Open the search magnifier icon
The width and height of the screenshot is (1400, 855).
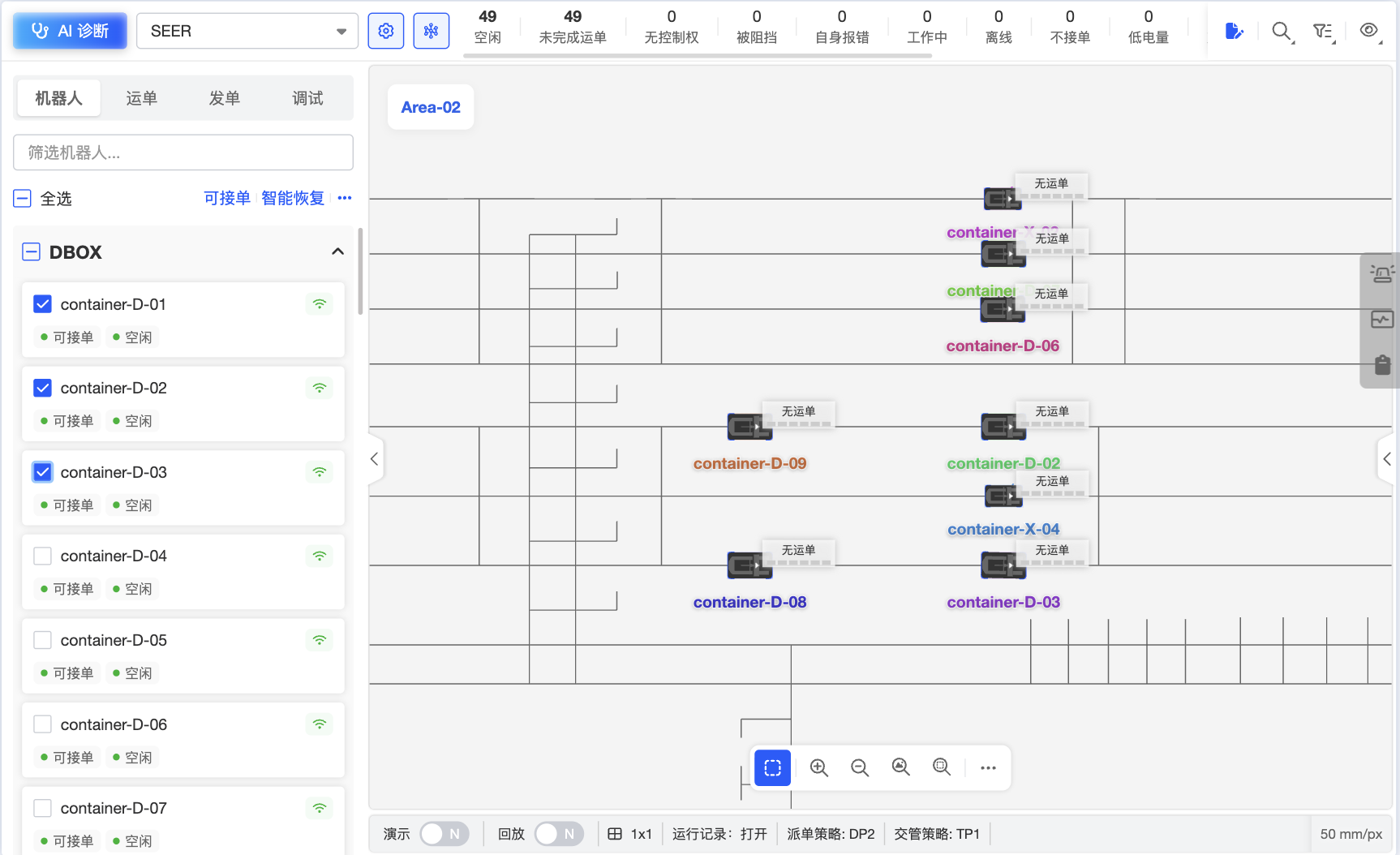coord(1281,31)
